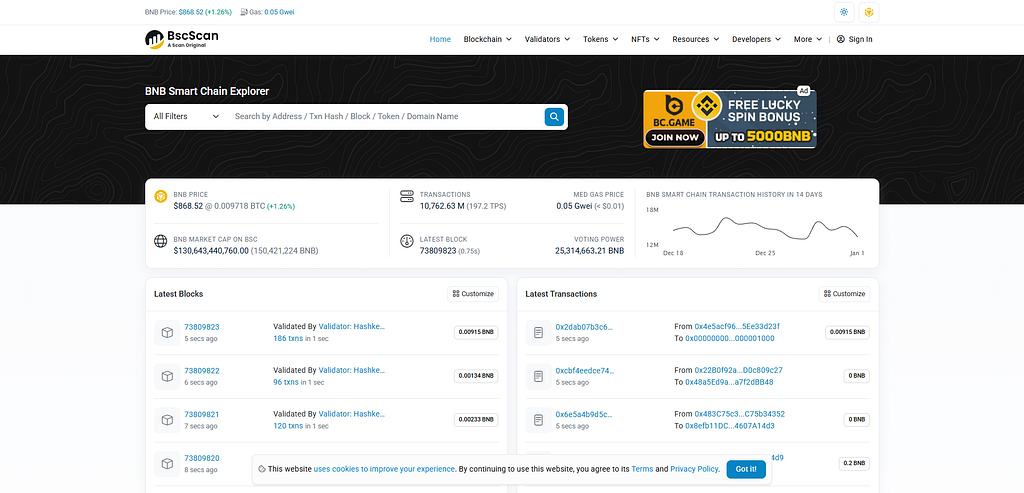Click the $130,643,440,760.00 market cap value
This screenshot has width=1024, height=493.
tap(211, 251)
